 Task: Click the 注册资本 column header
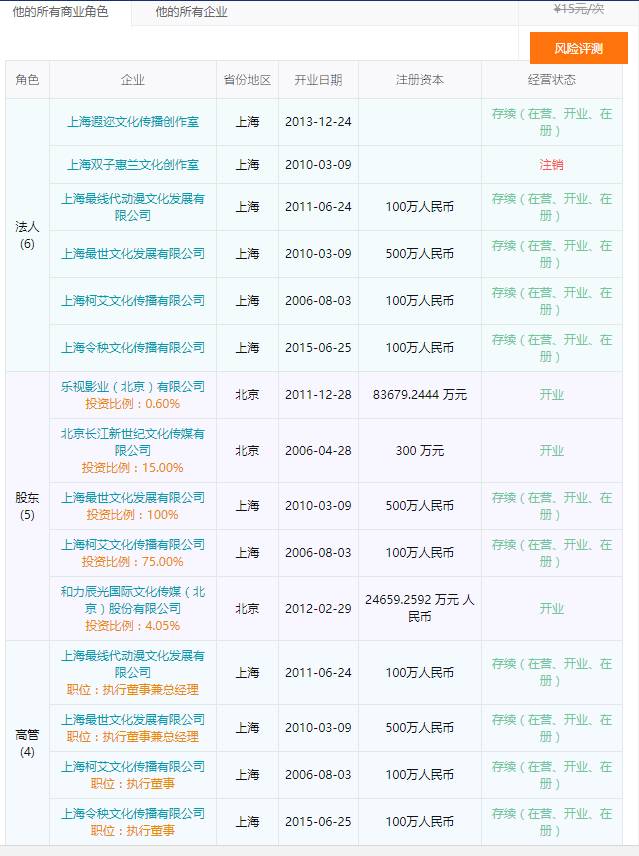pyautogui.click(x=420, y=80)
